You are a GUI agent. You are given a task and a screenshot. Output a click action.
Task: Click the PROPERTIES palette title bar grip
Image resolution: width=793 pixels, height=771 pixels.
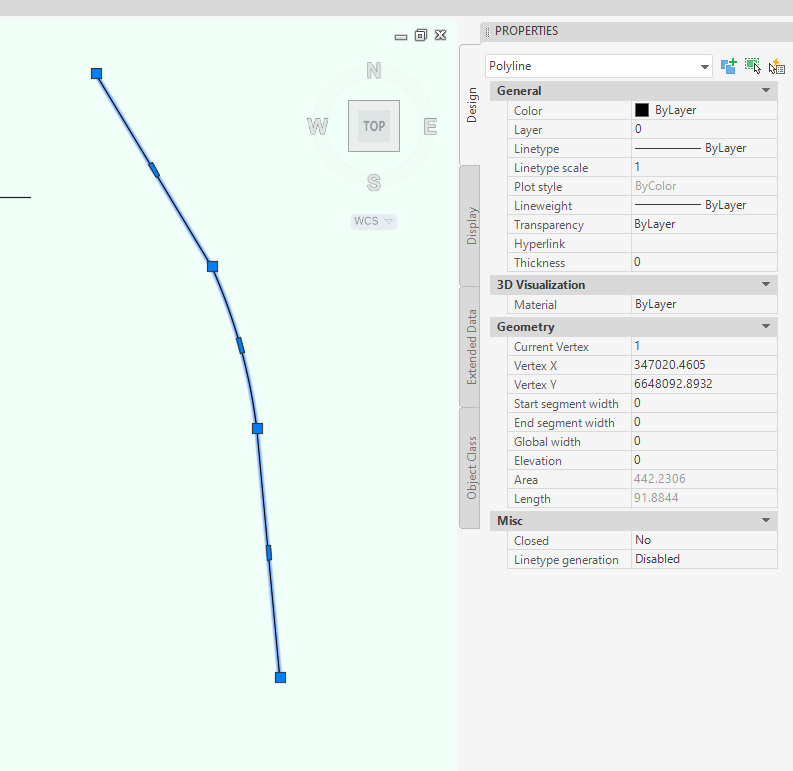click(x=488, y=32)
